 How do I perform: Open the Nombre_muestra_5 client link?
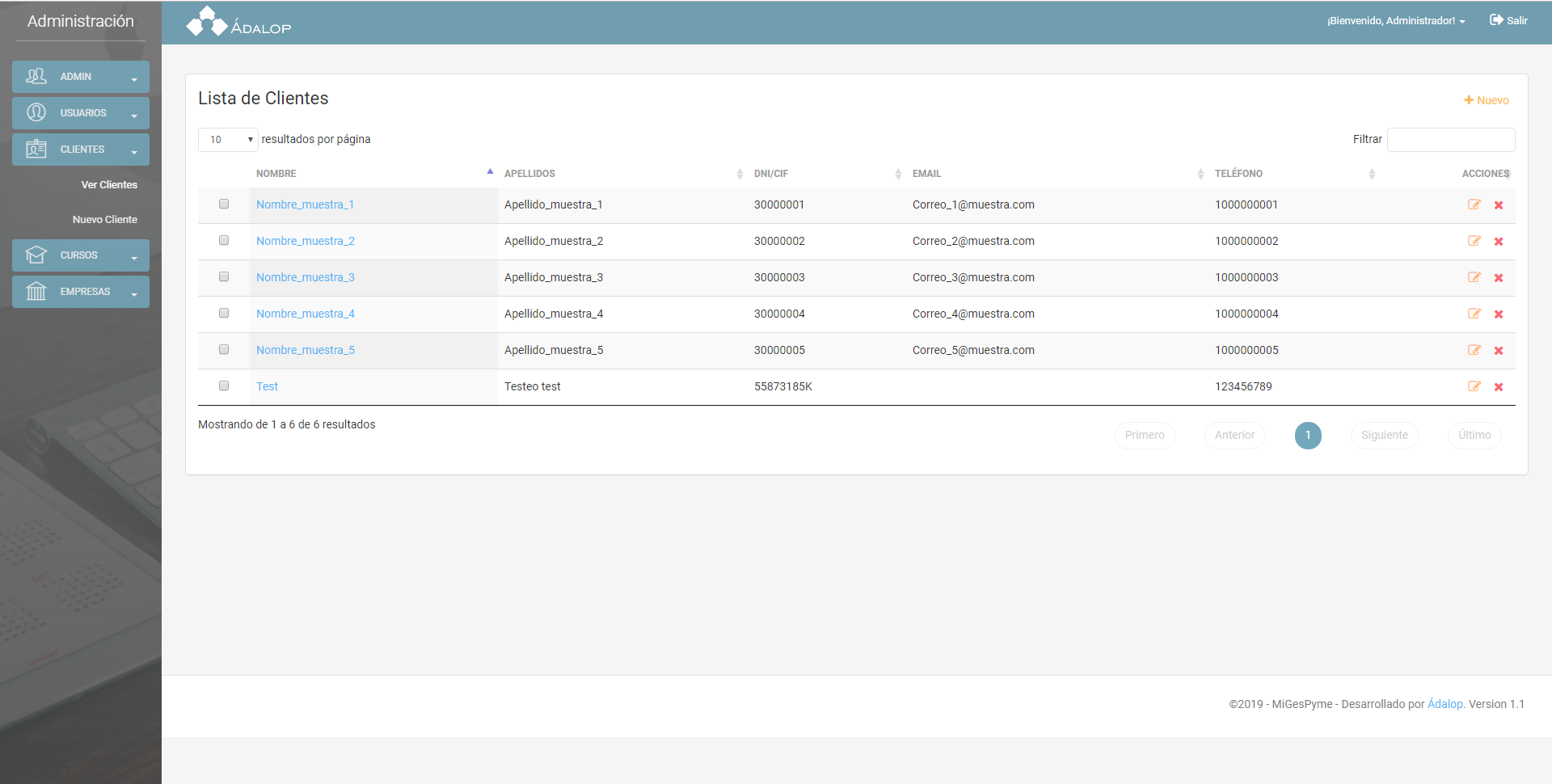(305, 350)
